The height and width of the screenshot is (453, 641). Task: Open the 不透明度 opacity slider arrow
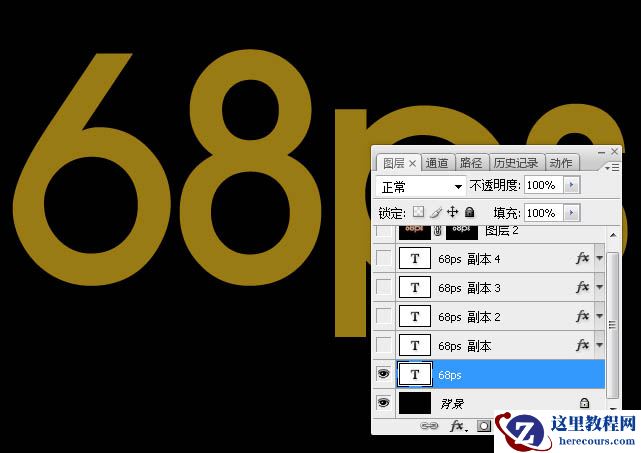pyautogui.click(x=572, y=185)
